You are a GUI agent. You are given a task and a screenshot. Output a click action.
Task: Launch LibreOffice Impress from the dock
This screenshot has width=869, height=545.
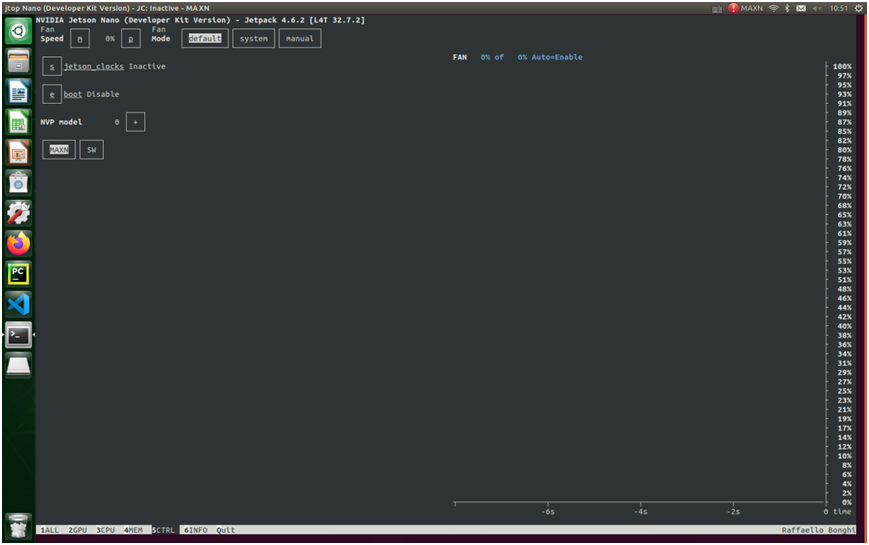(x=18, y=152)
